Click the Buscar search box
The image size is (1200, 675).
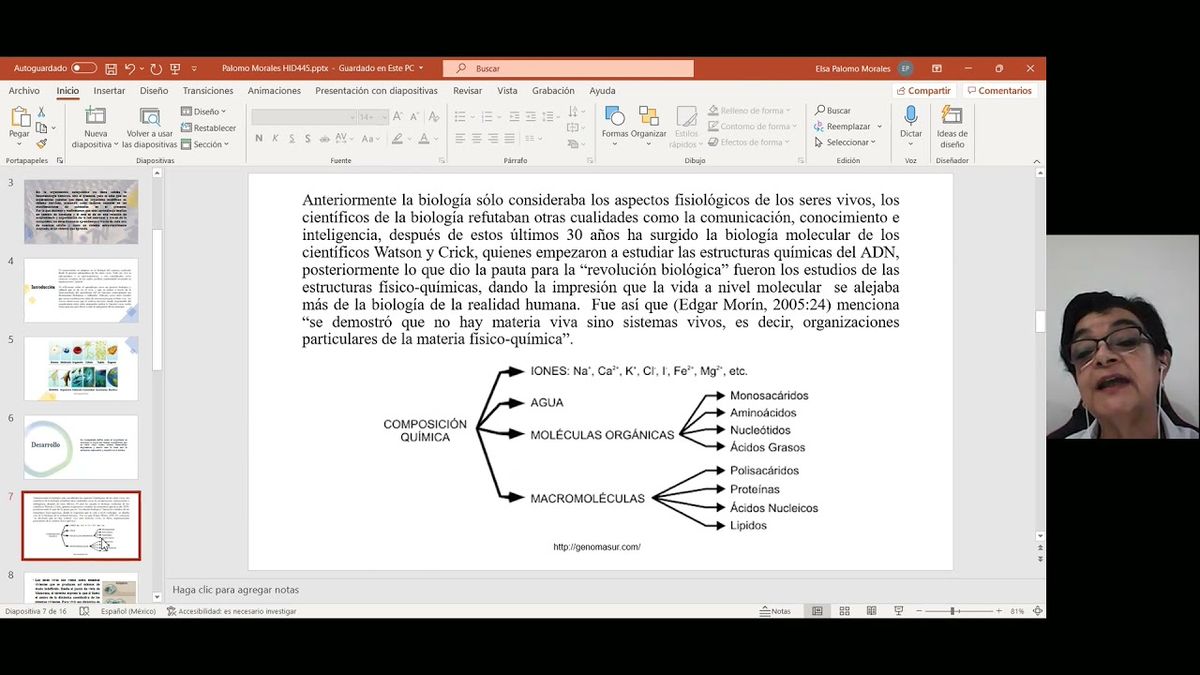[568, 68]
